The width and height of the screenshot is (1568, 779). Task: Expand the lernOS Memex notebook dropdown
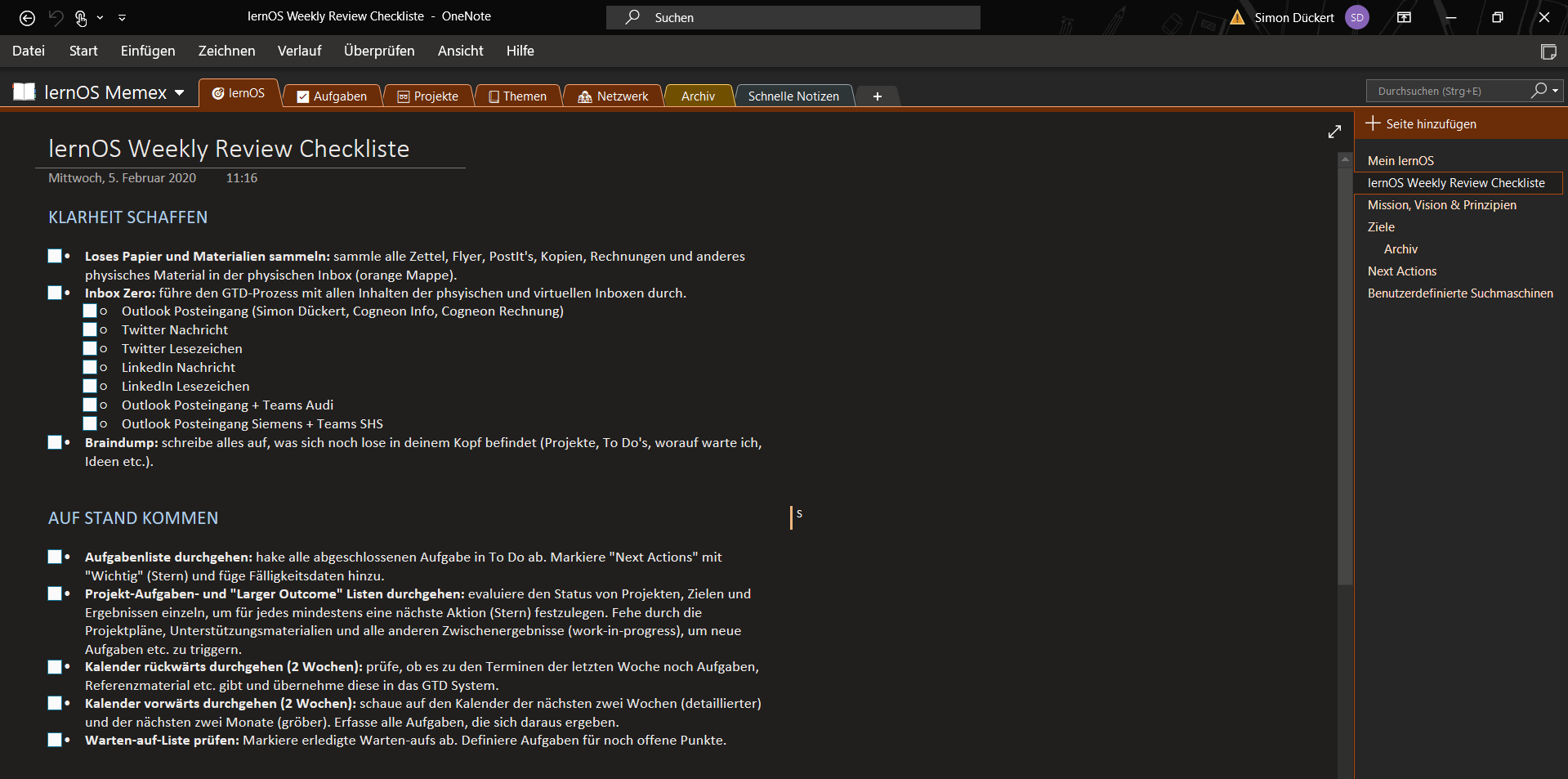tap(180, 92)
